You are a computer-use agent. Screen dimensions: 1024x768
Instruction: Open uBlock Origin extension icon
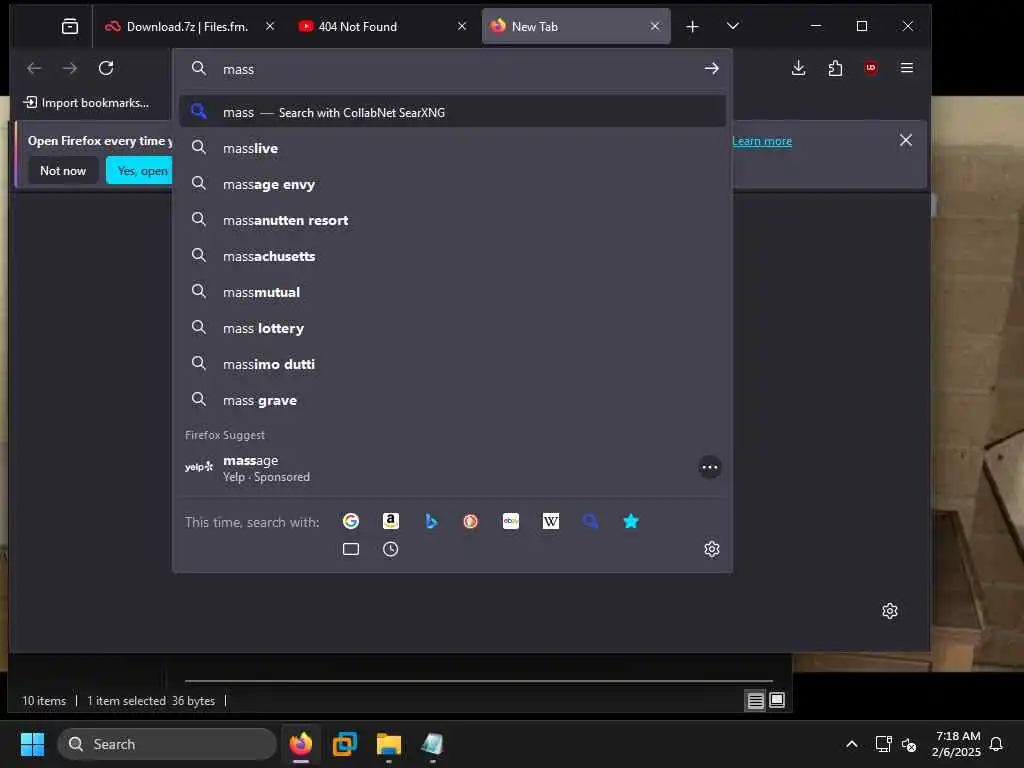point(871,68)
